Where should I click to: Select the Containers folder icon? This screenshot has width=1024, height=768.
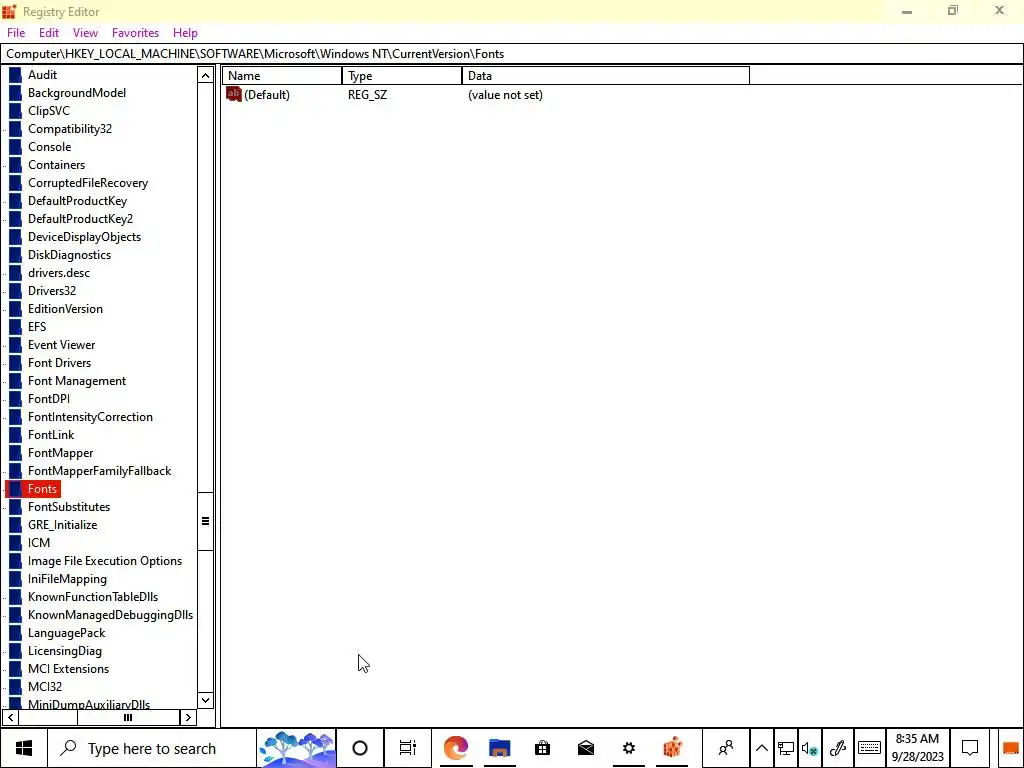click(15, 165)
